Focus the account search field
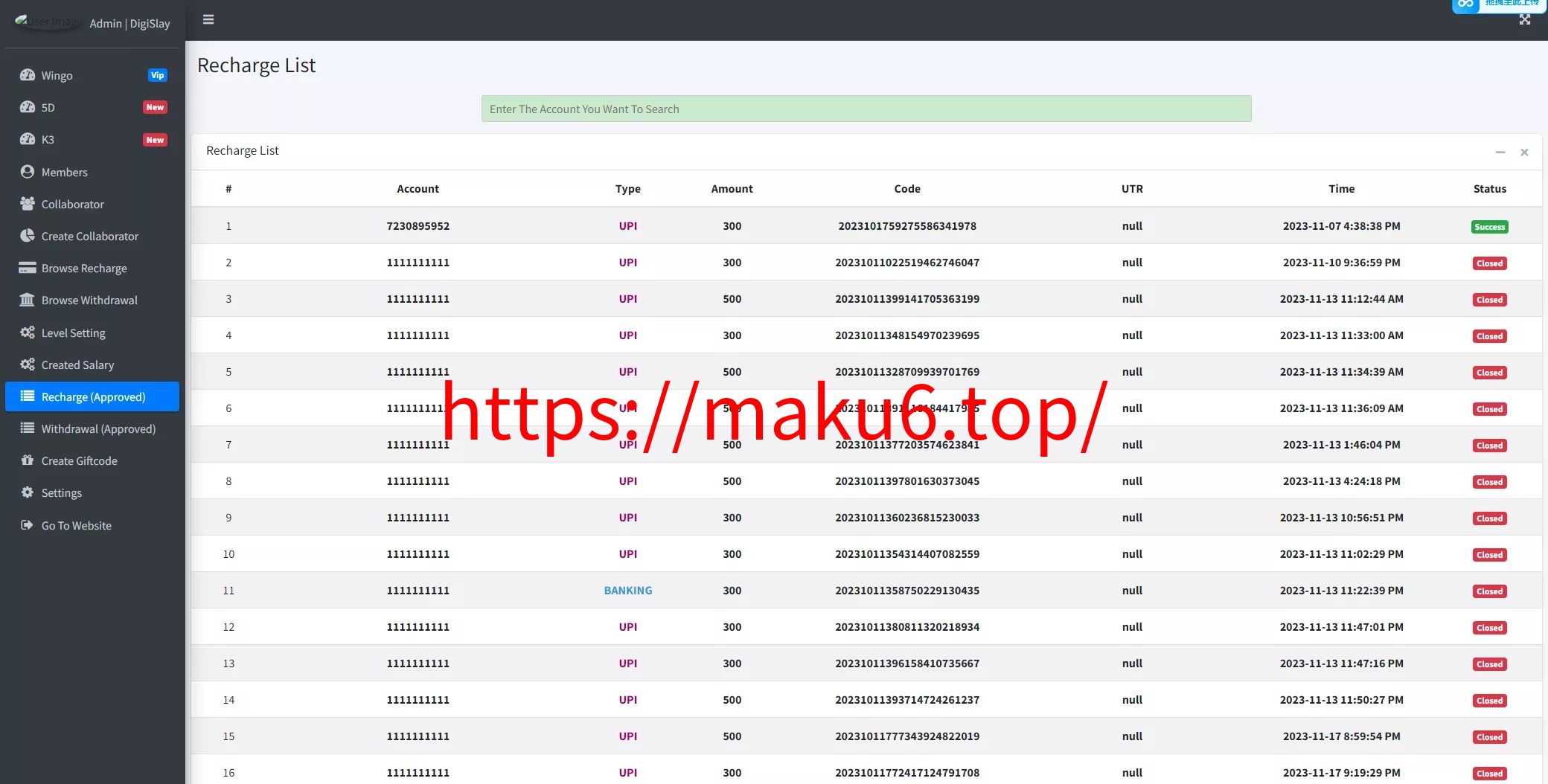The image size is (1548, 784). [866, 109]
